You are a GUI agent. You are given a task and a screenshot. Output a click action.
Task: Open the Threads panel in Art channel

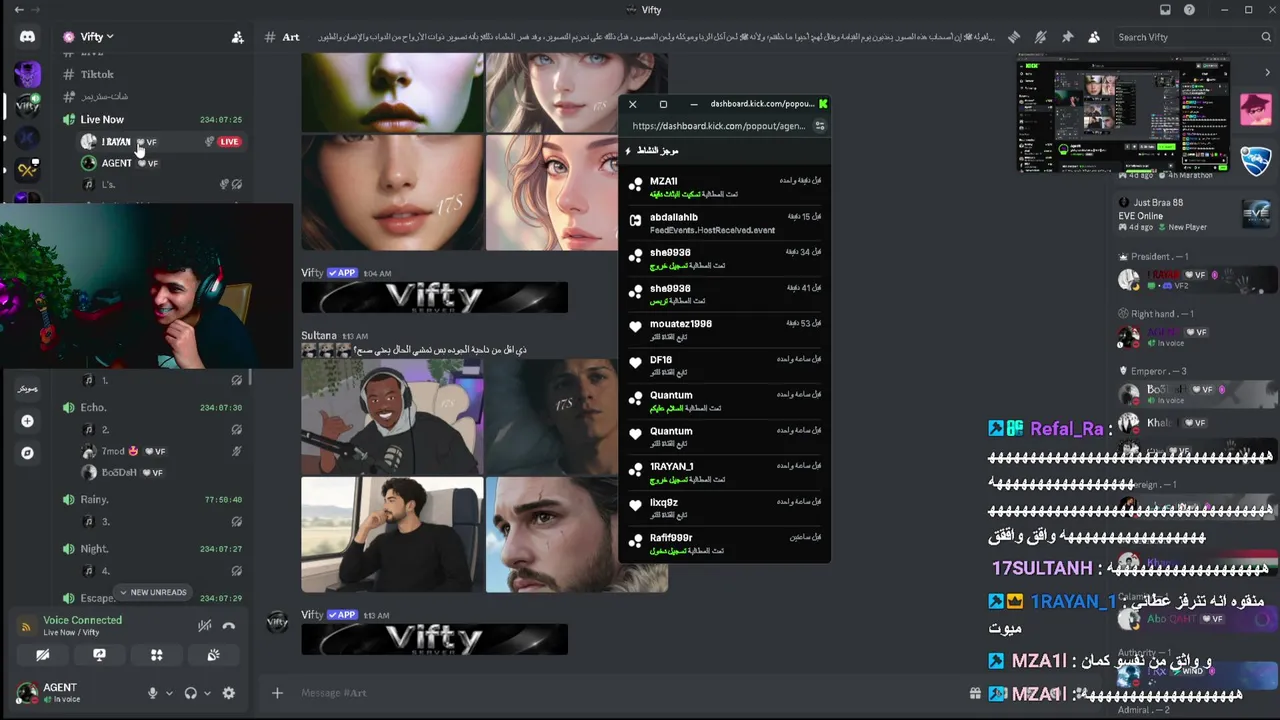pos(1014,37)
